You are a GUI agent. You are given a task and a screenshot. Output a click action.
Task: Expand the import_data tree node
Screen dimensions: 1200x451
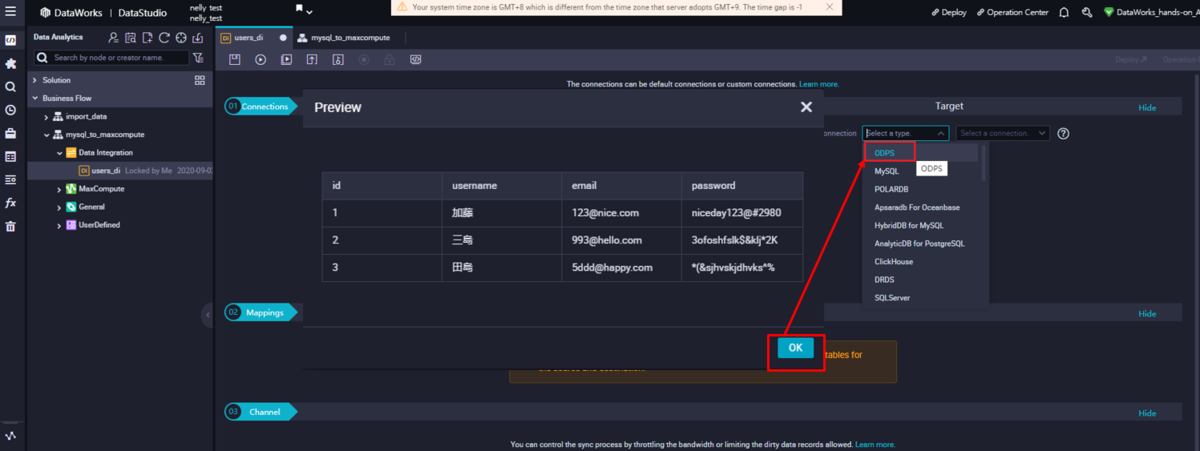pos(46,116)
